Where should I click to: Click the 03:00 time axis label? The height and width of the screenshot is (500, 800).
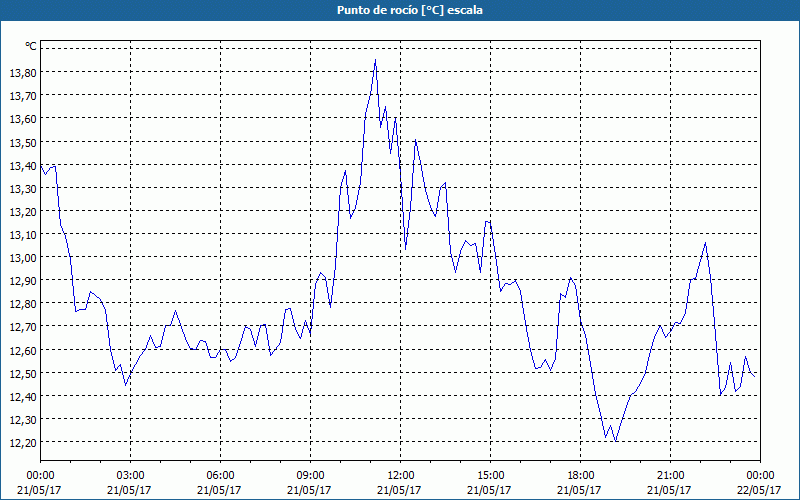130,476
